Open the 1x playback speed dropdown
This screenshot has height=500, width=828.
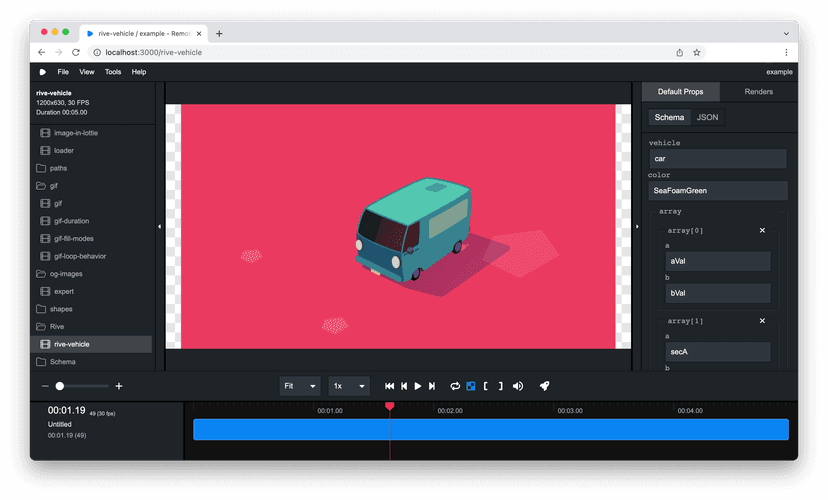(x=348, y=386)
